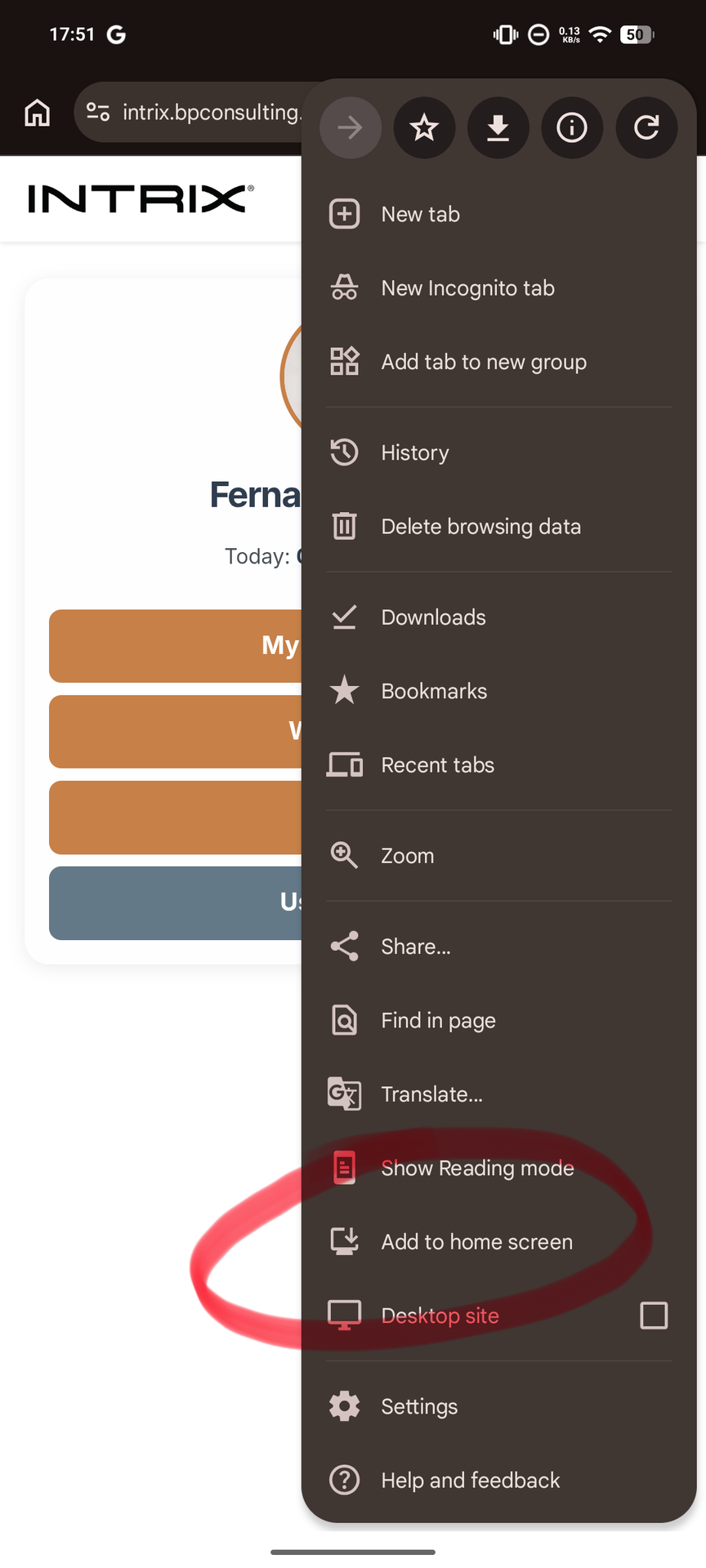Tap the site settings icon in address bar

[98, 112]
